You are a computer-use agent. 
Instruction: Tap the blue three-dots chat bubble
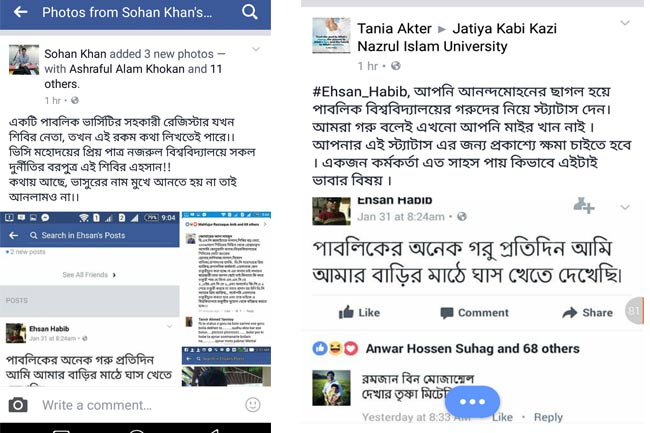click(x=472, y=402)
